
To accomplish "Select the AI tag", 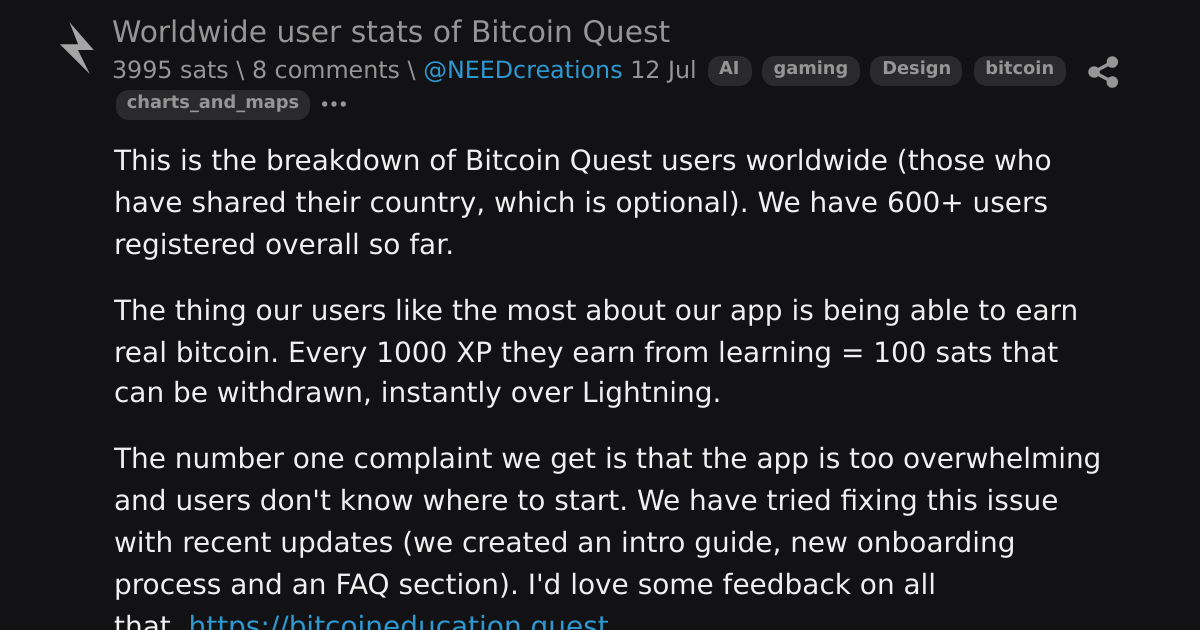I will click(x=730, y=70).
